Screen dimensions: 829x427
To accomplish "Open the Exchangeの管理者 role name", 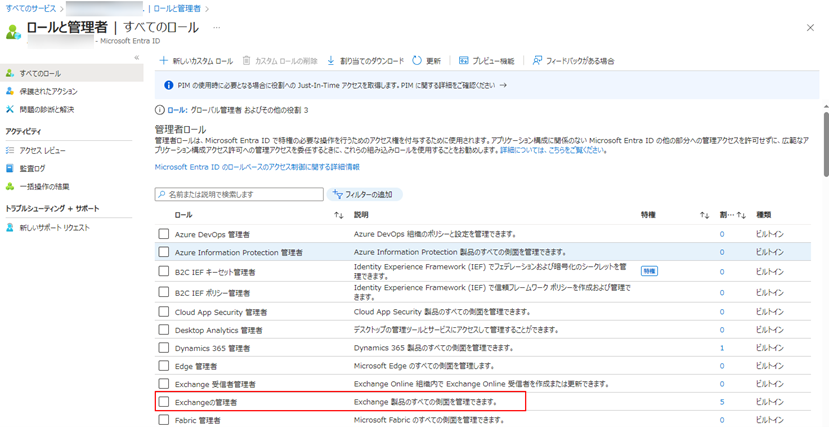I will [206, 403].
